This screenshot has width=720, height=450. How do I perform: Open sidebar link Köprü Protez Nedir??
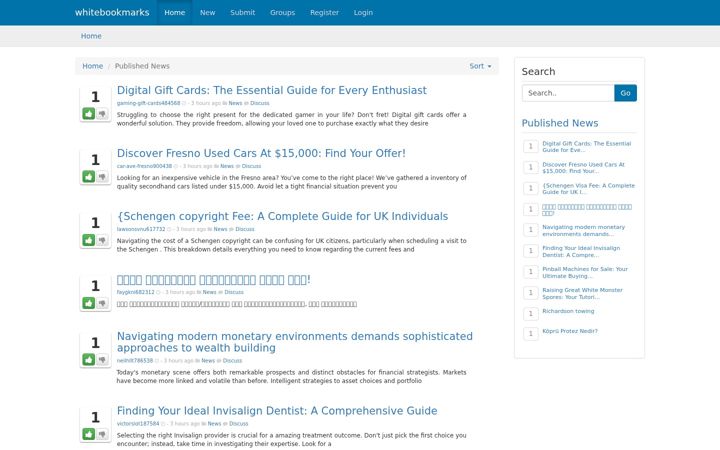(x=570, y=331)
